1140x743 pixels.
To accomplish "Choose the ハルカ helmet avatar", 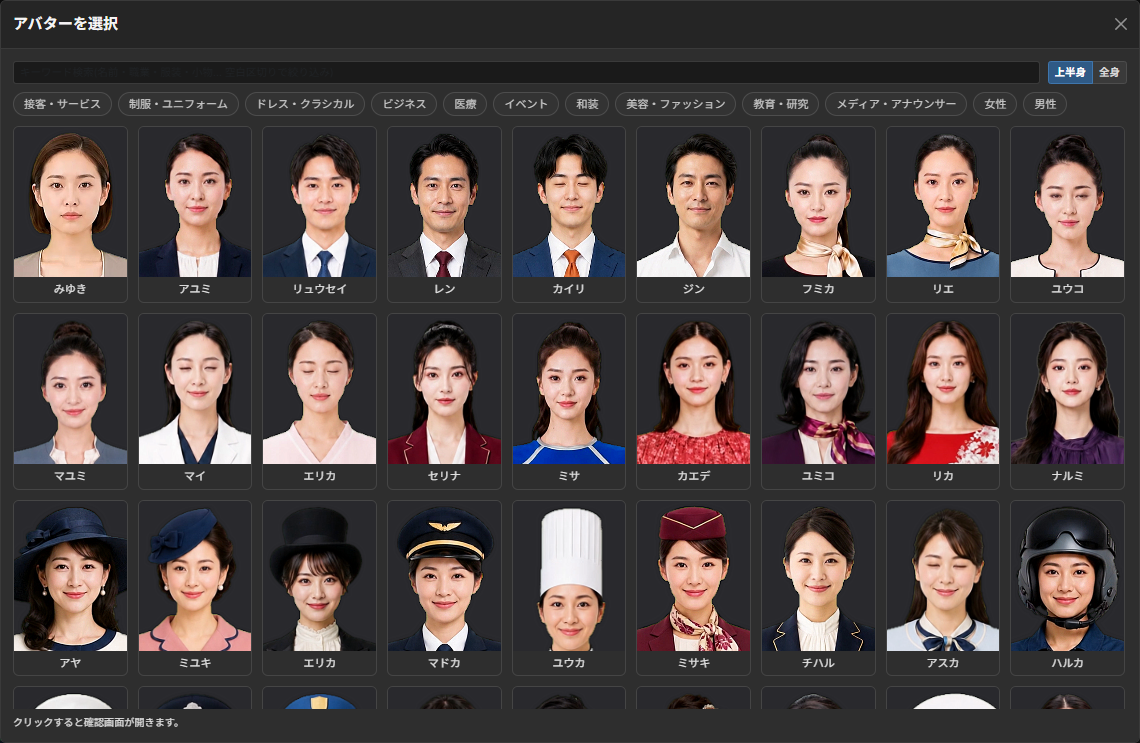I will pyautogui.click(x=1067, y=588).
